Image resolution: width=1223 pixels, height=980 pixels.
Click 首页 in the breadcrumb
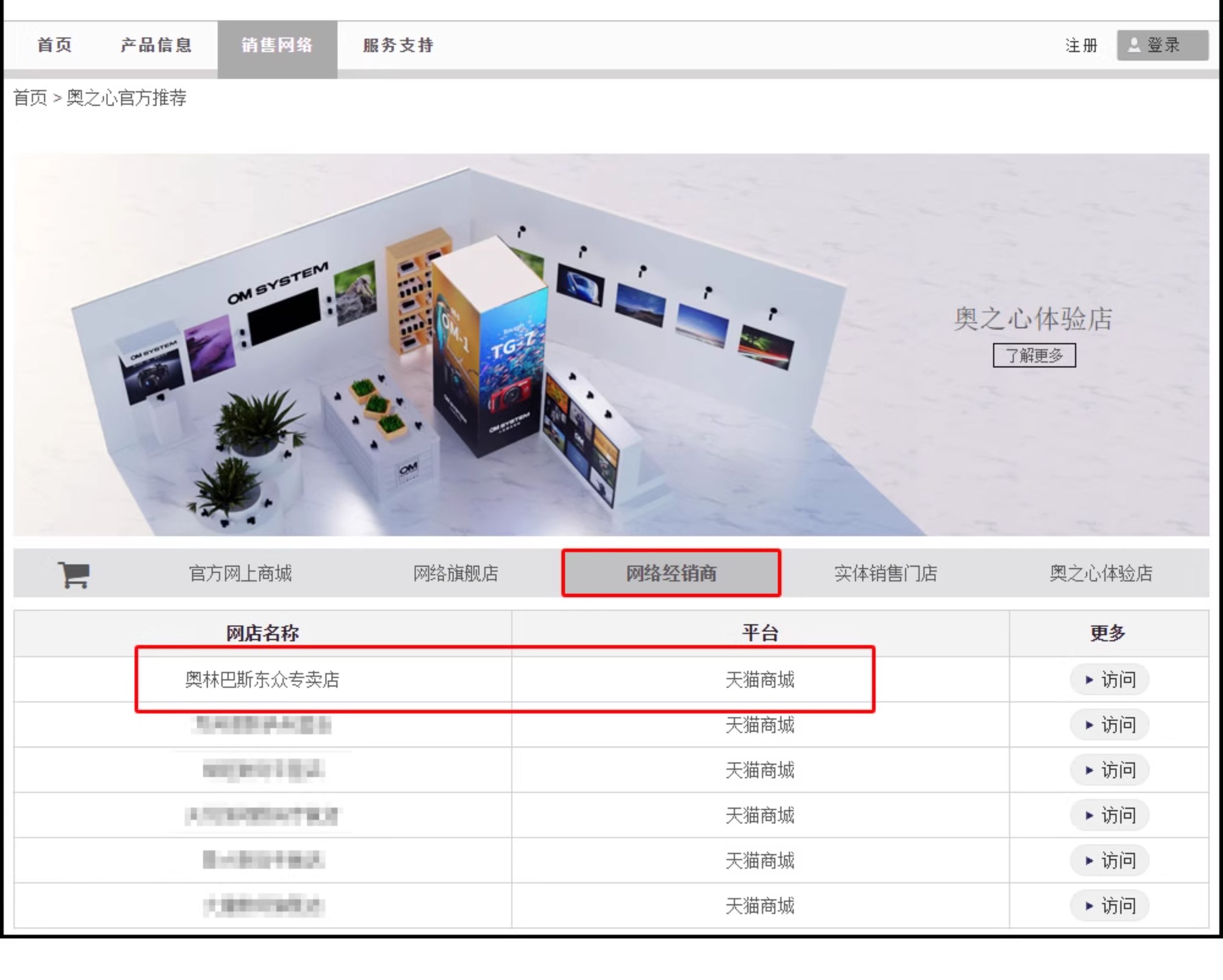point(30,98)
